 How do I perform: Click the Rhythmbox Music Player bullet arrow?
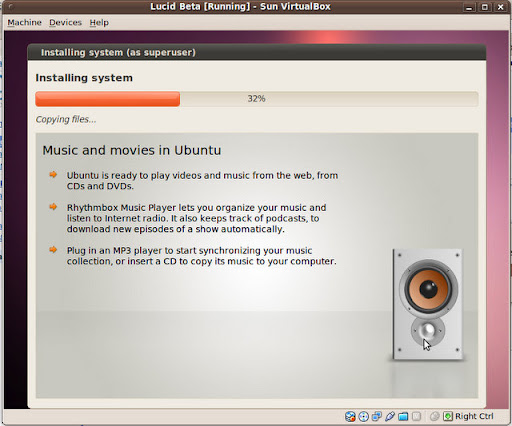click(x=53, y=207)
